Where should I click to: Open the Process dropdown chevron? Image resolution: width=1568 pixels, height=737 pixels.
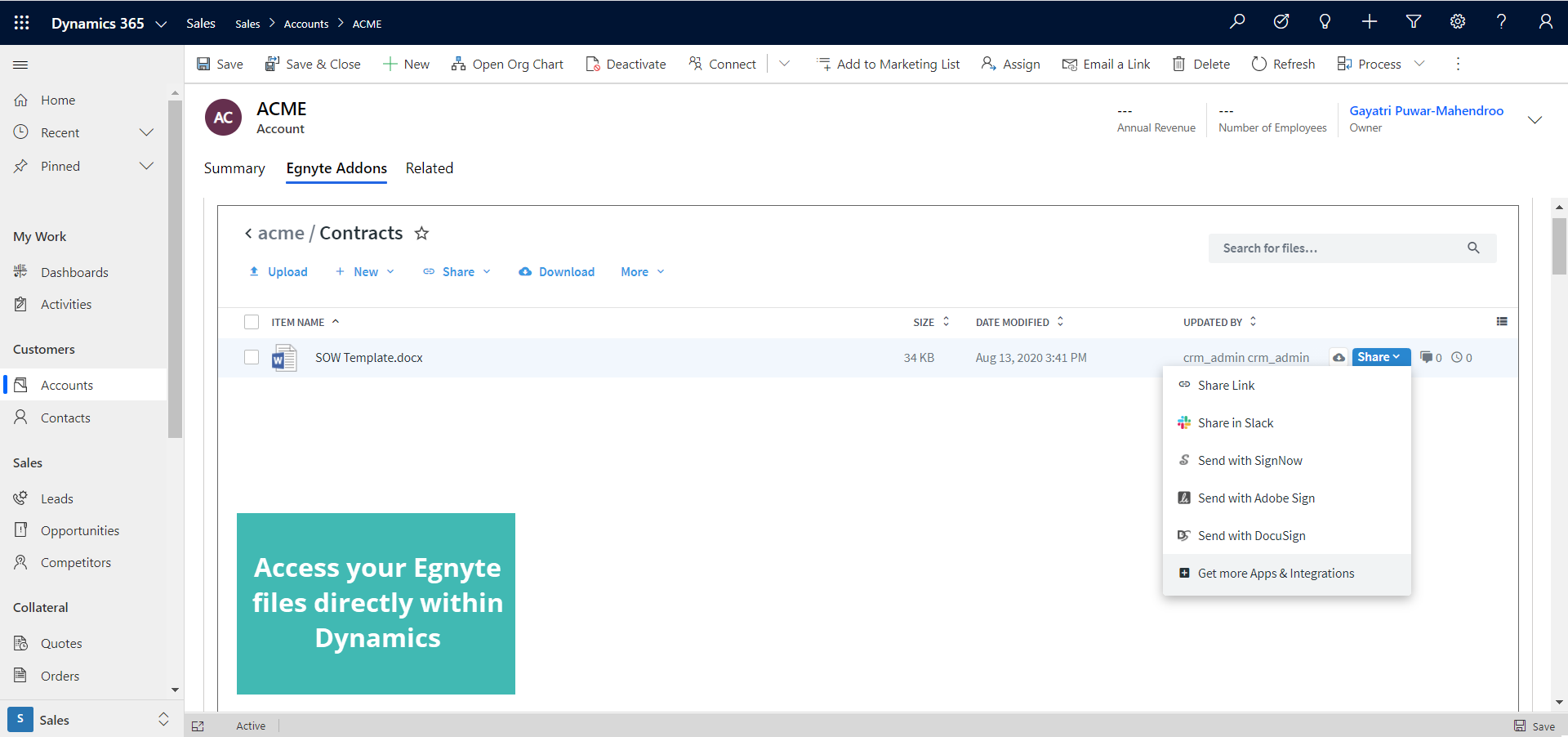click(1419, 64)
